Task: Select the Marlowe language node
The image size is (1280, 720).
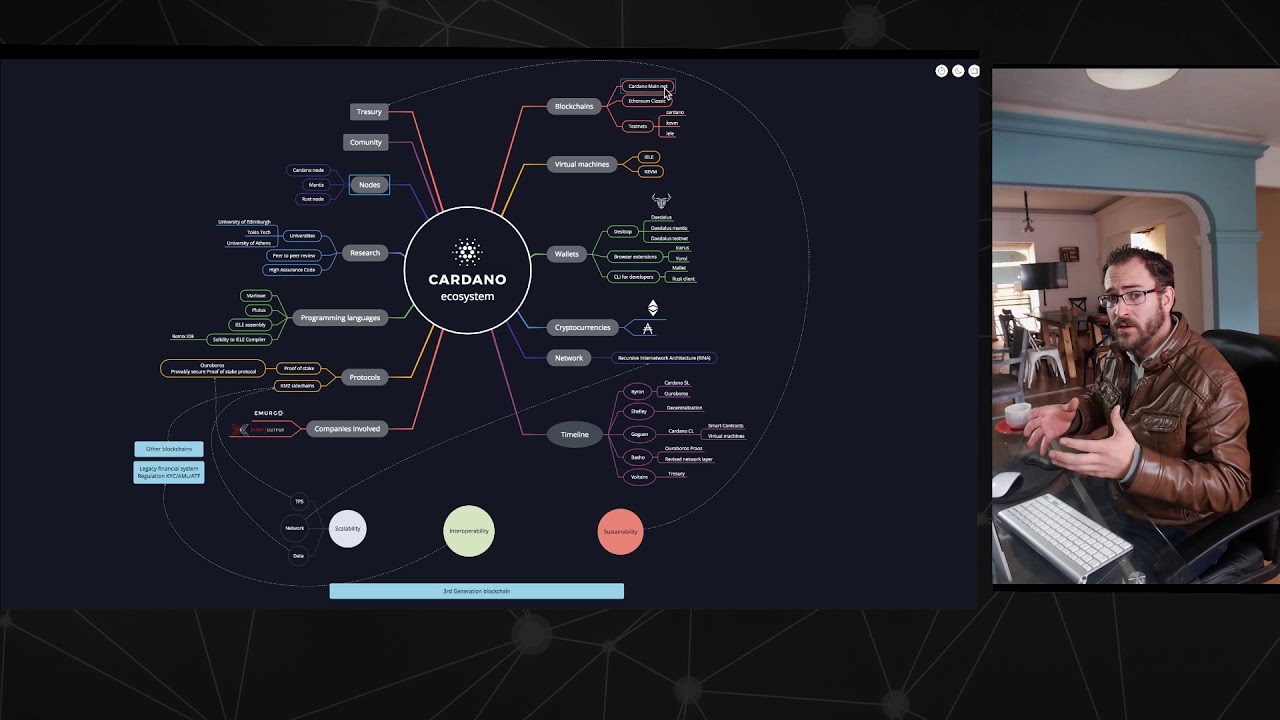Action: (x=257, y=296)
